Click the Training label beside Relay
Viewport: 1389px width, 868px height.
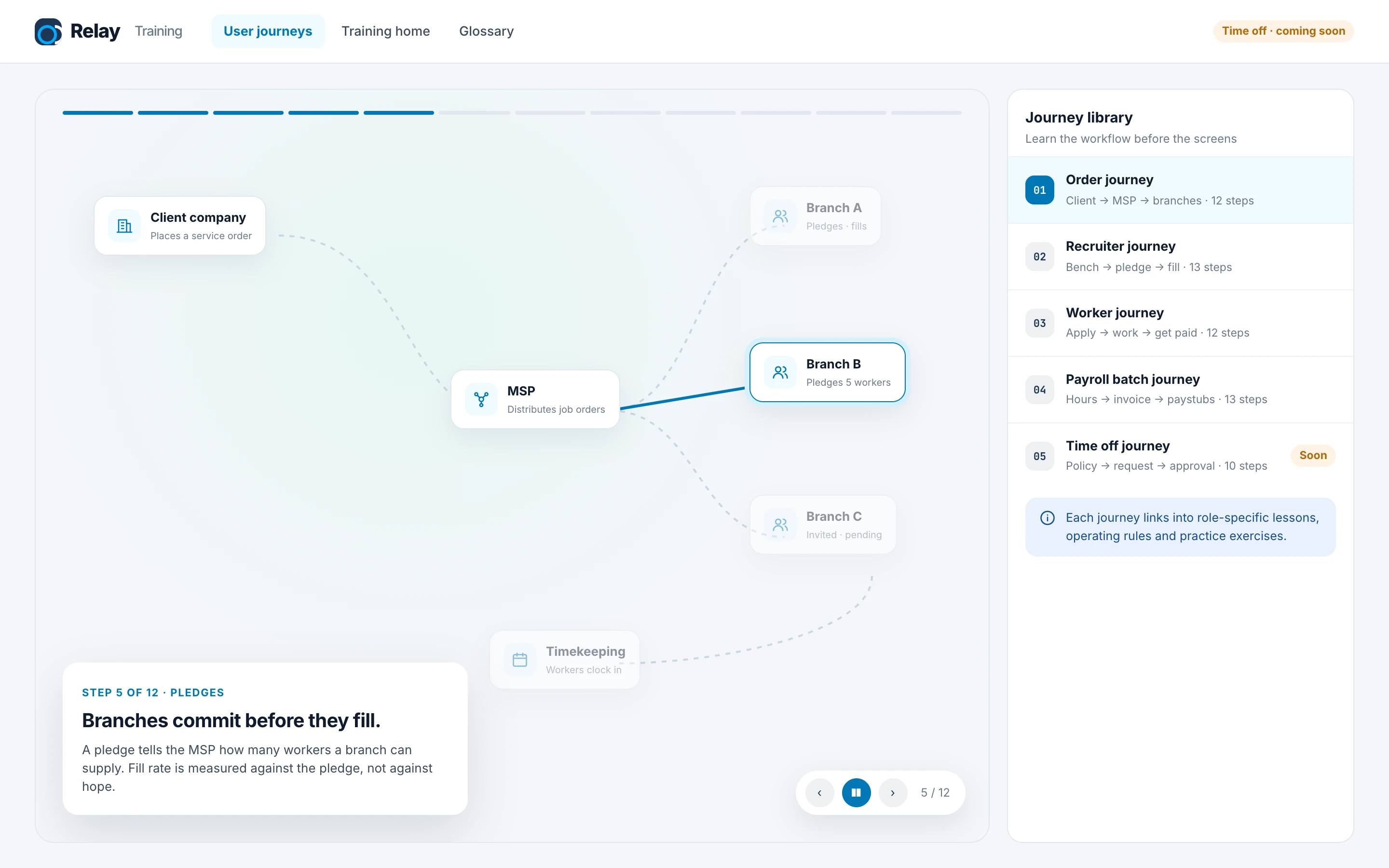158,31
